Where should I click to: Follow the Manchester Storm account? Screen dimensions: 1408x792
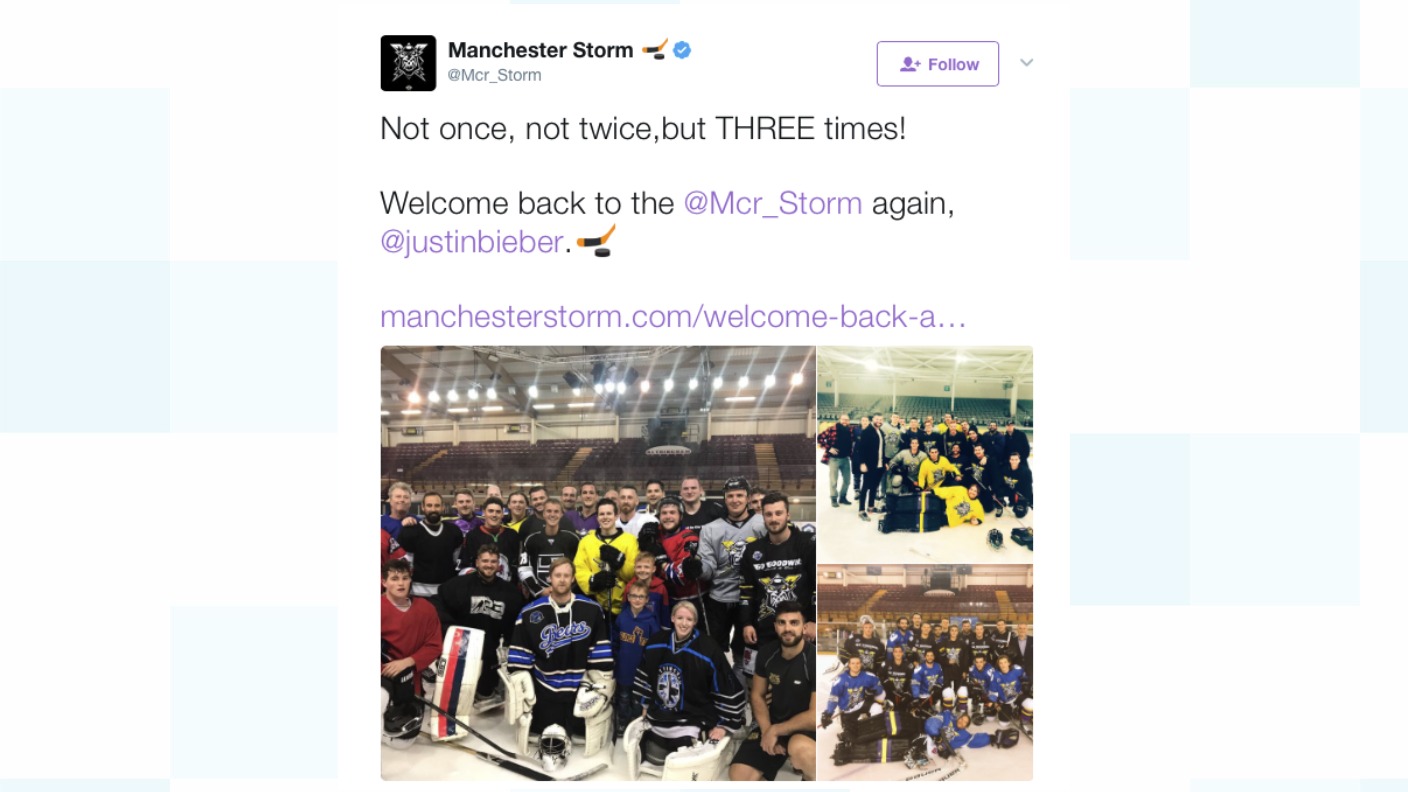point(938,64)
